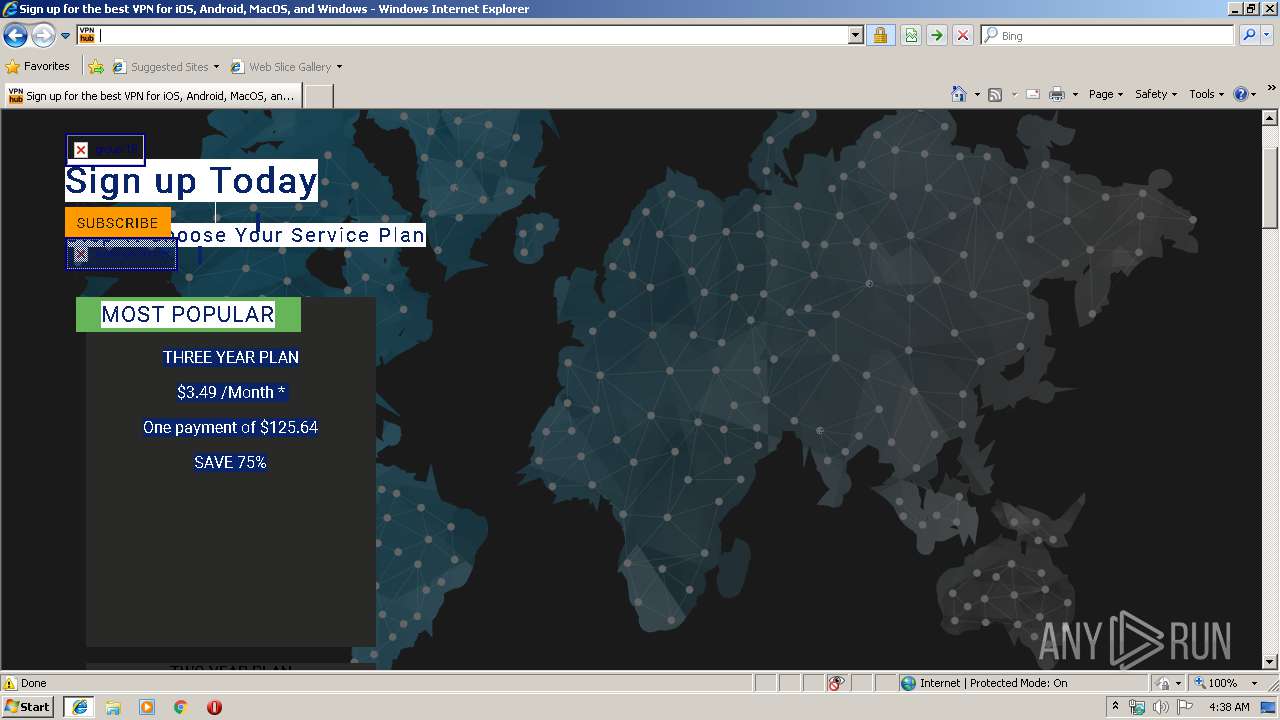Image resolution: width=1280 pixels, height=720 pixels.
Task: Click the Action Center flag icon
Action: click(x=1185, y=707)
